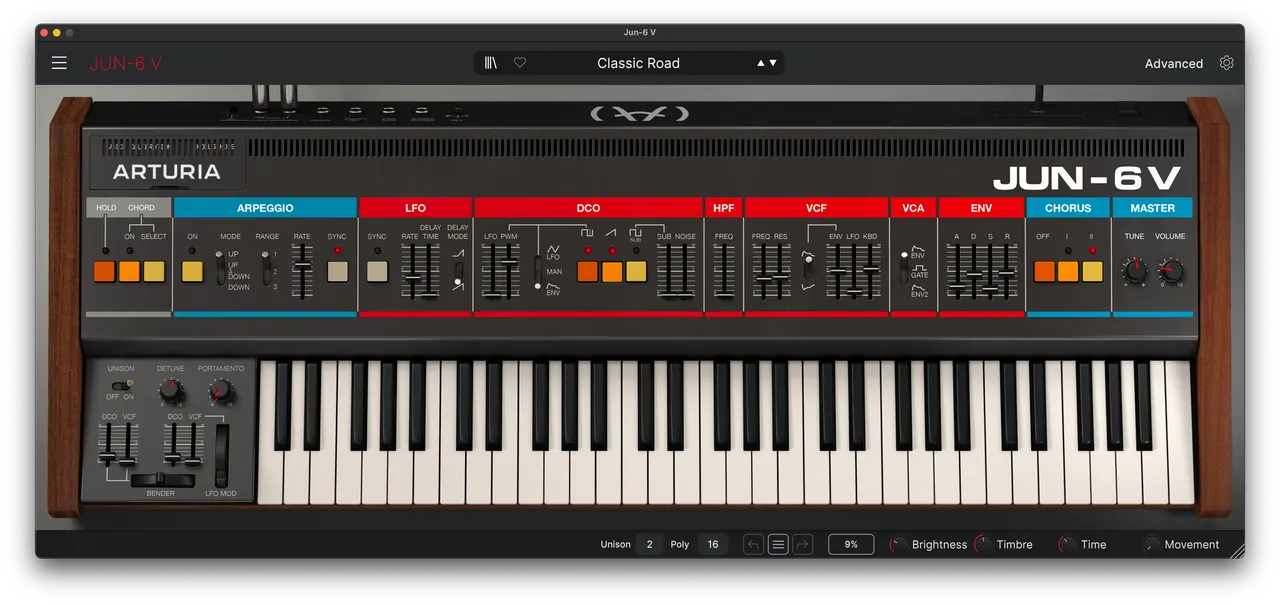Open the preset library browser icon
1280x605 pixels.
491,63
